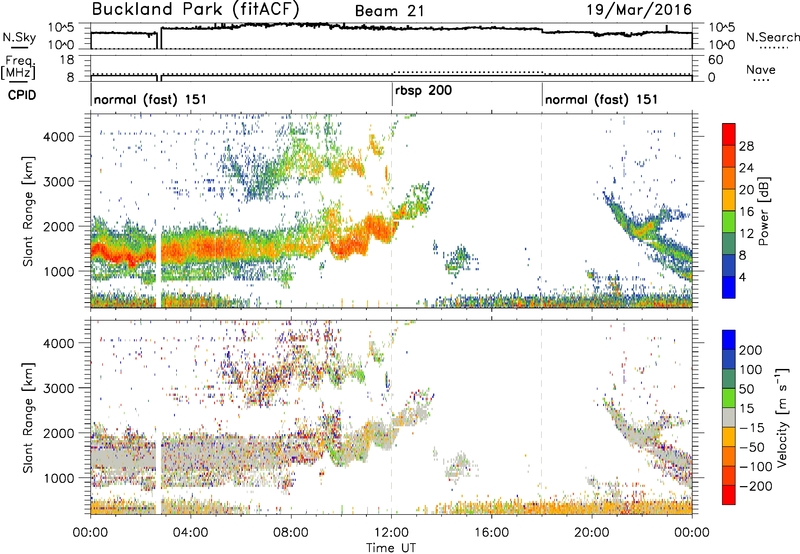This screenshot has height=554, width=800.
Task: Click the second 'normal (fast) 151' label after 18:00
Action: (601, 99)
